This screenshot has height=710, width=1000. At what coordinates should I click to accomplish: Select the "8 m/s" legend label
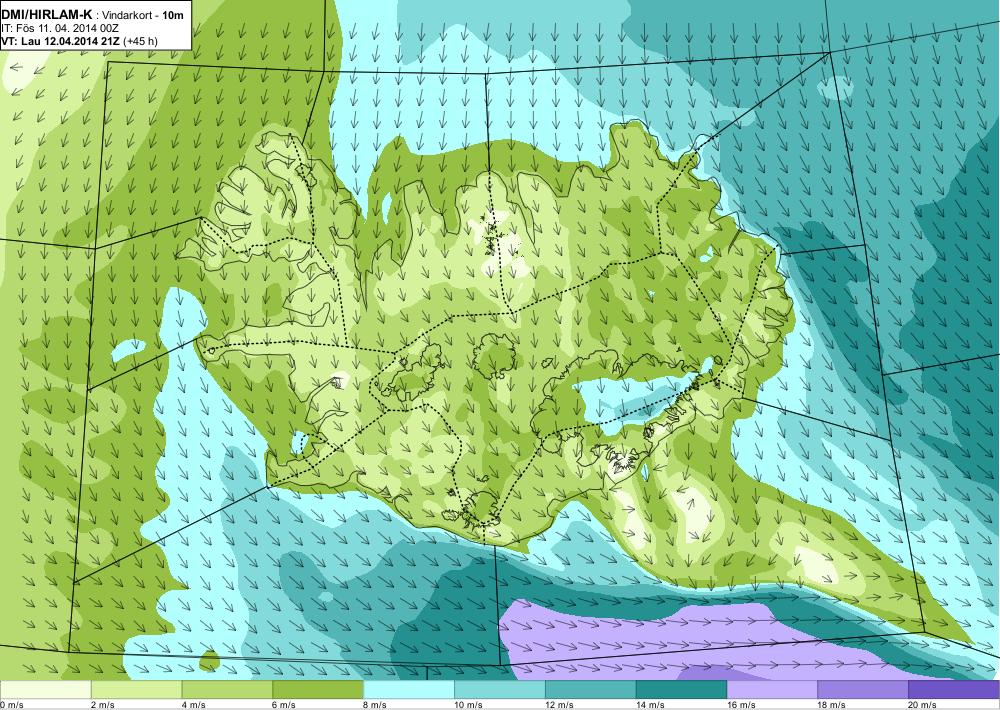coord(376,705)
